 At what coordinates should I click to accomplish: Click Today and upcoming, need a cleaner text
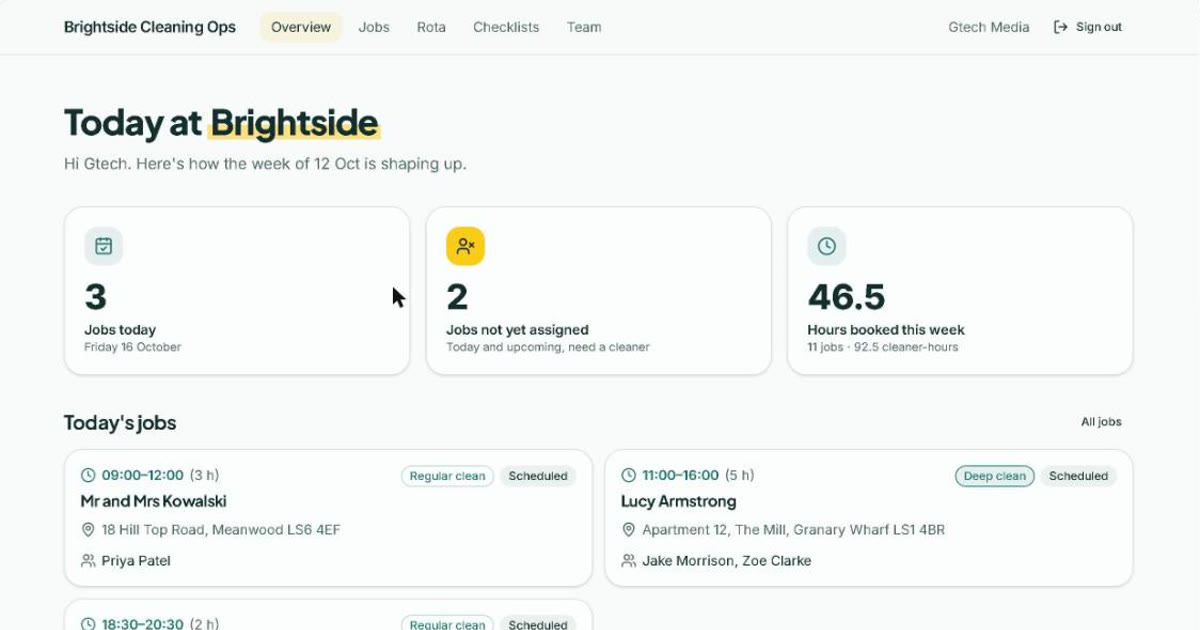[x=548, y=347]
